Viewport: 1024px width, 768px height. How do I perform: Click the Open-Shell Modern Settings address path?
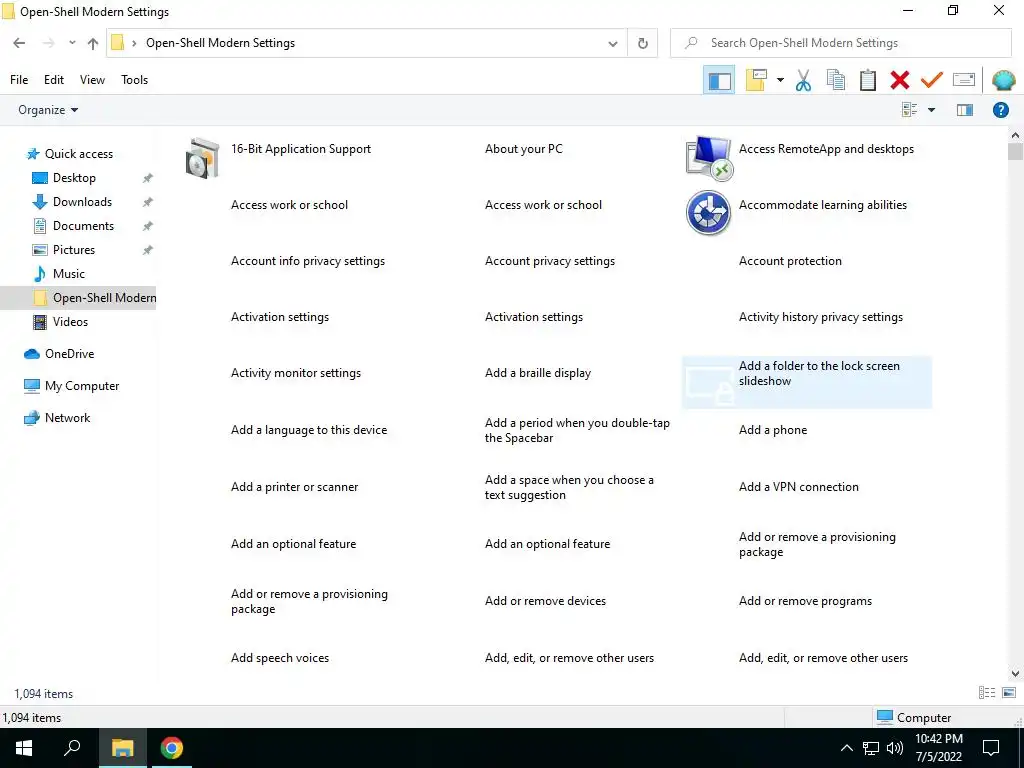(x=220, y=43)
